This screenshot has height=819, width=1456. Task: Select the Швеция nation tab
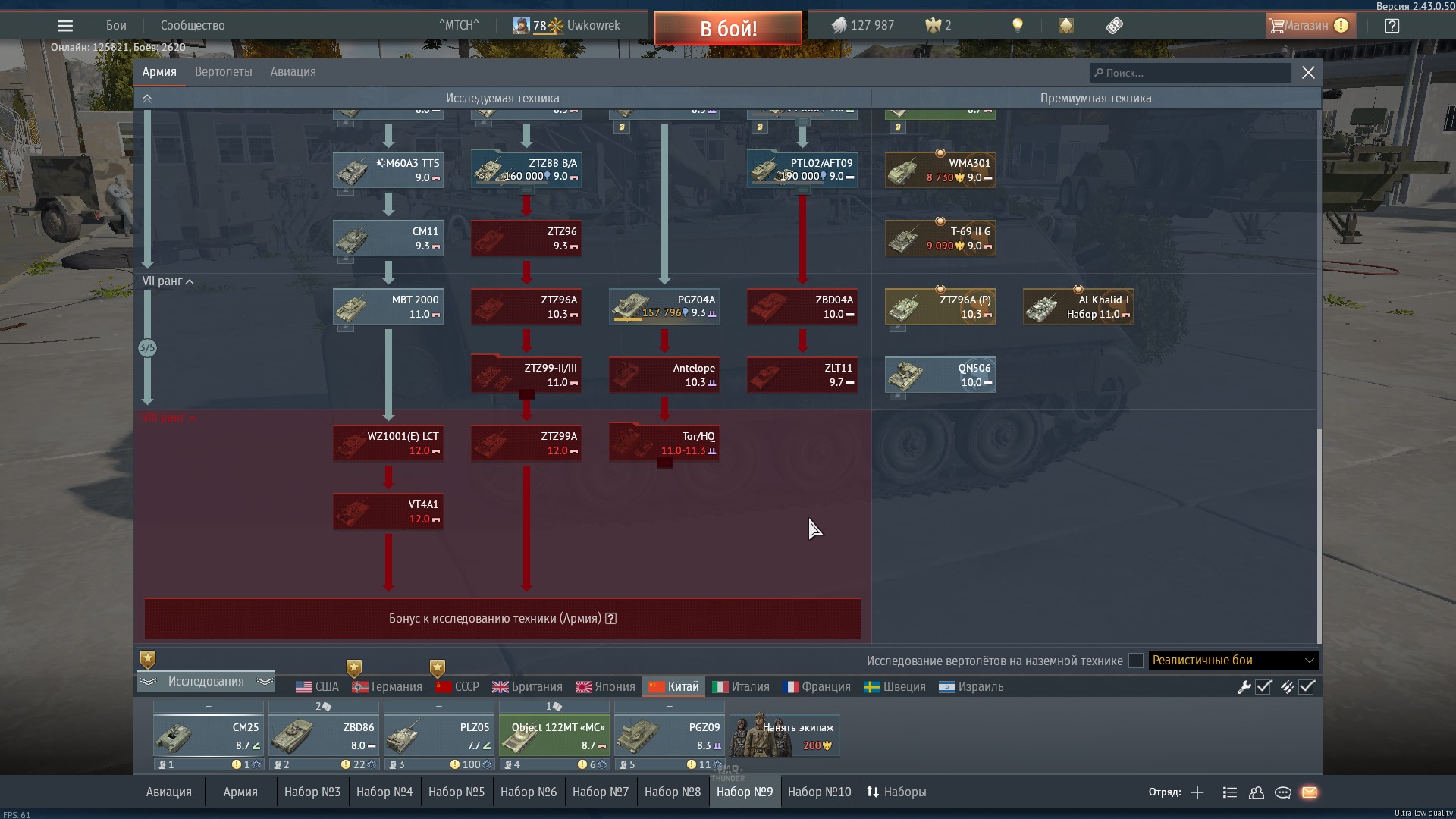point(896,687)
